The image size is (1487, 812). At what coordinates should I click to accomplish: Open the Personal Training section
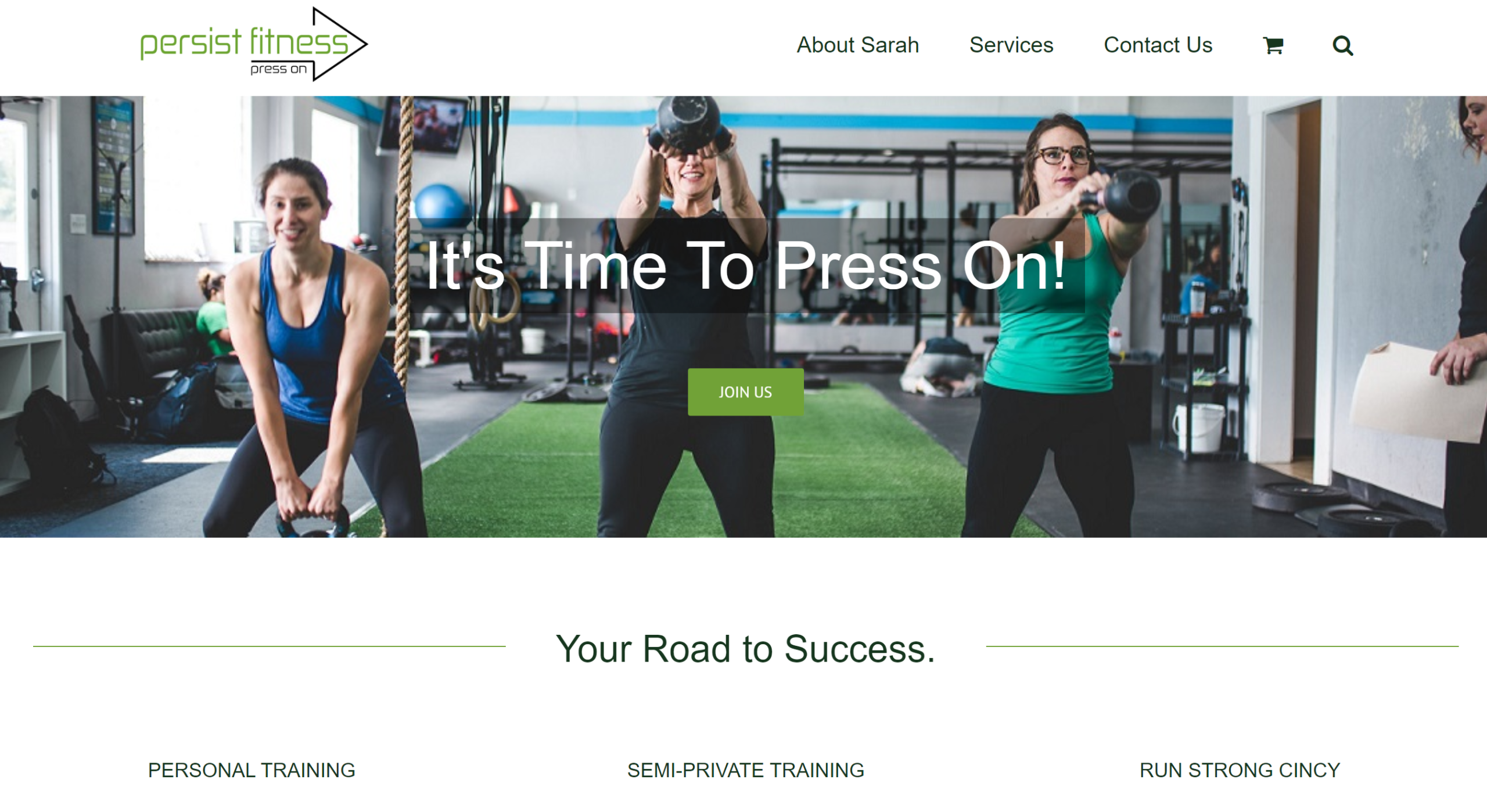pos(252,770)
